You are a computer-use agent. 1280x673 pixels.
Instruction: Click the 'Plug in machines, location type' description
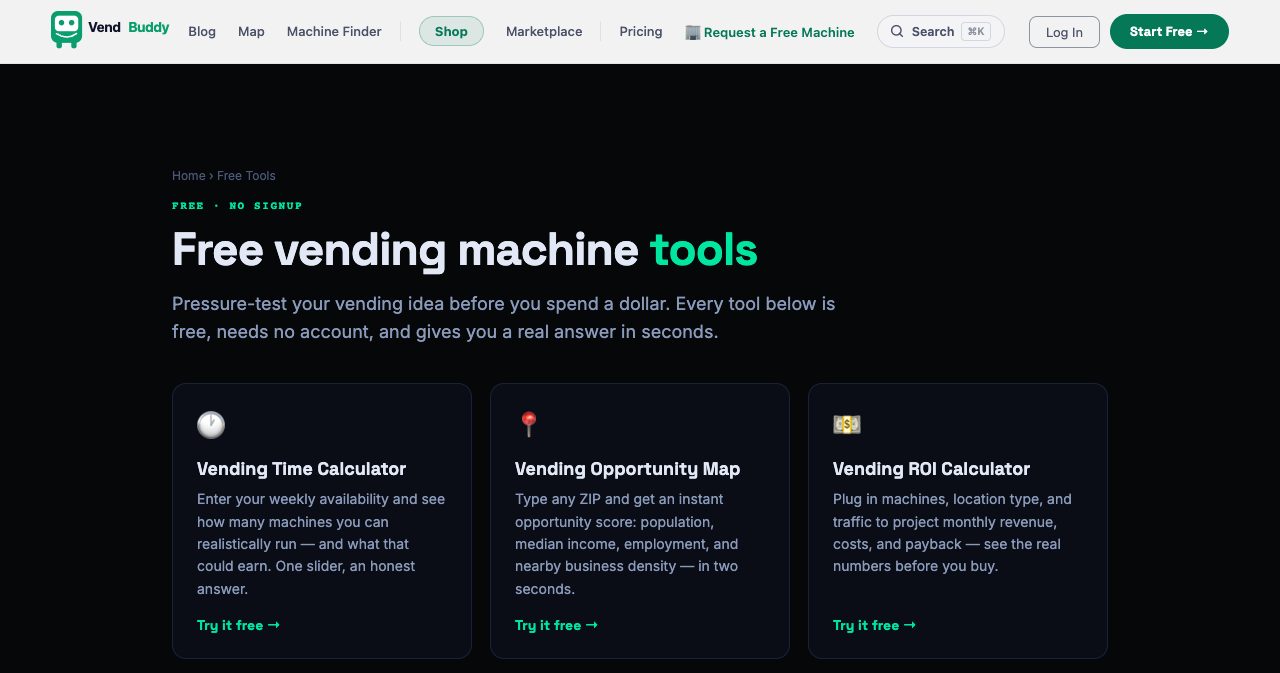pyautogui.click(x=952, y=533)
